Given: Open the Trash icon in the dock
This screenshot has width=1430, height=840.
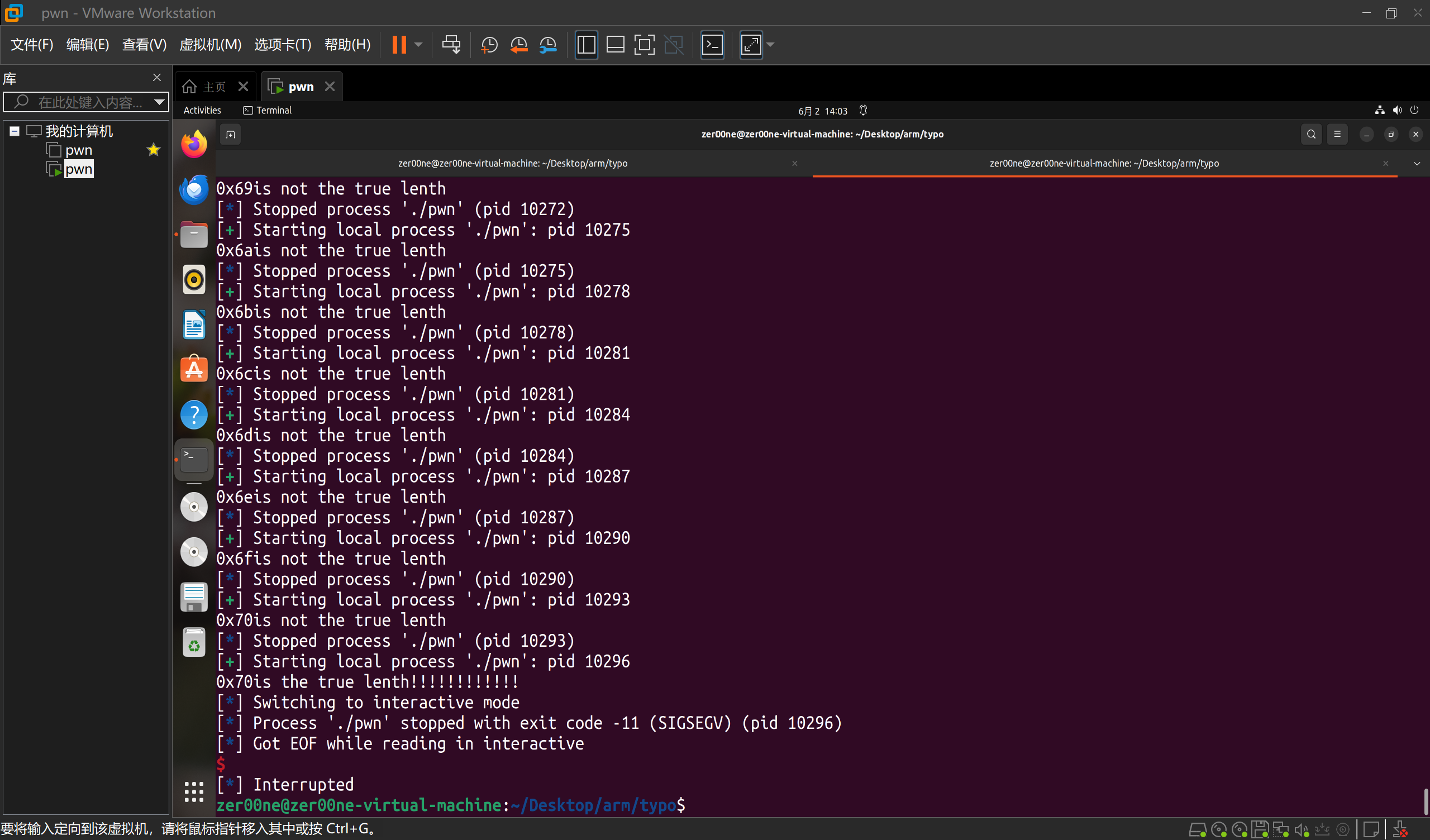Looking at the screenshot, I should [194, 642].
